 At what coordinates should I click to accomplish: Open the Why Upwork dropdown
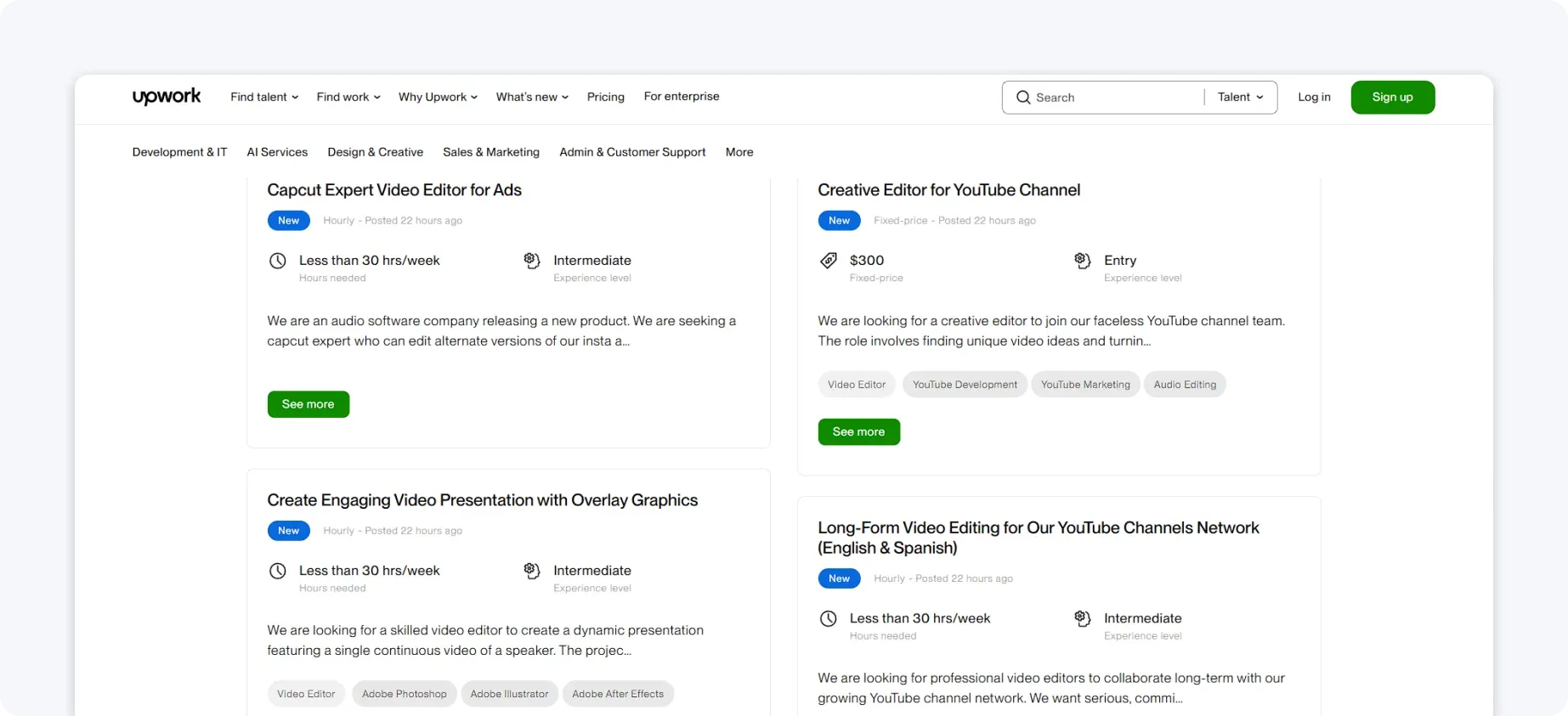click(x=438, y=97)
